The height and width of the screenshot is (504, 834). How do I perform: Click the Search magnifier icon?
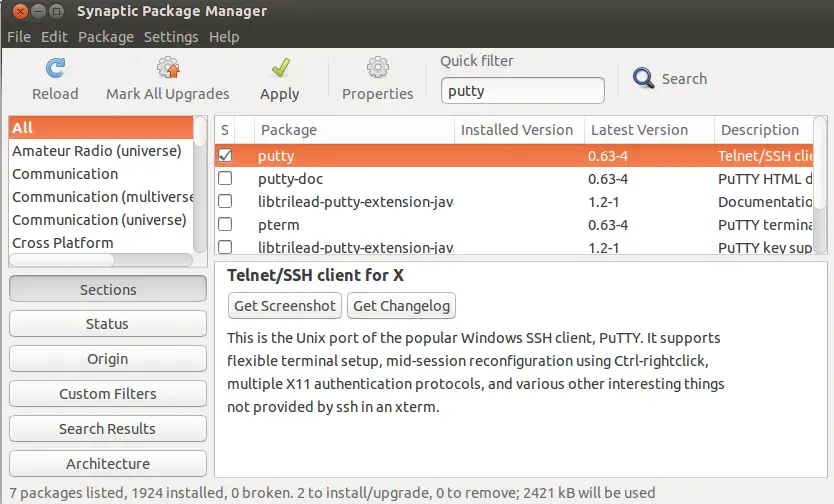(643, 79)
